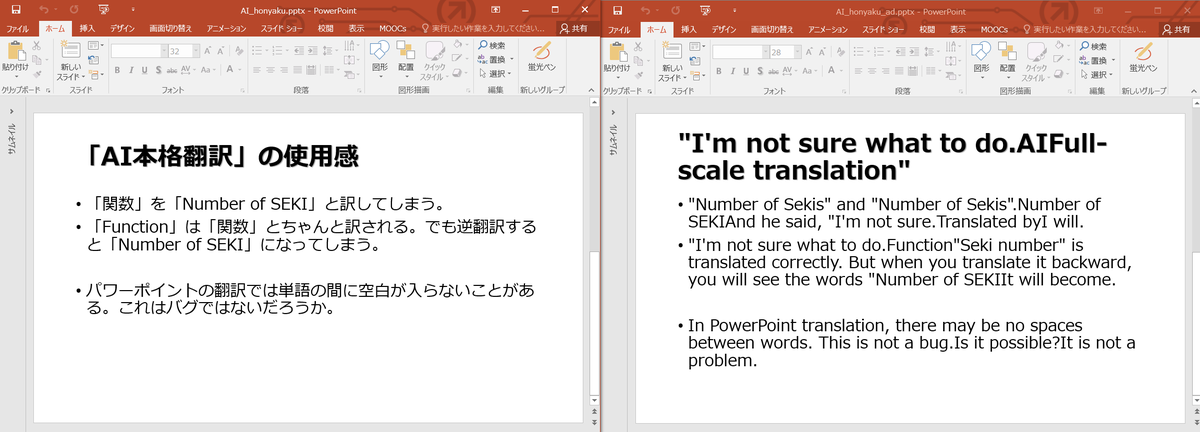Open MOOCs tab in the right window
Viewport: 1200px width, 432px height.
994,30
